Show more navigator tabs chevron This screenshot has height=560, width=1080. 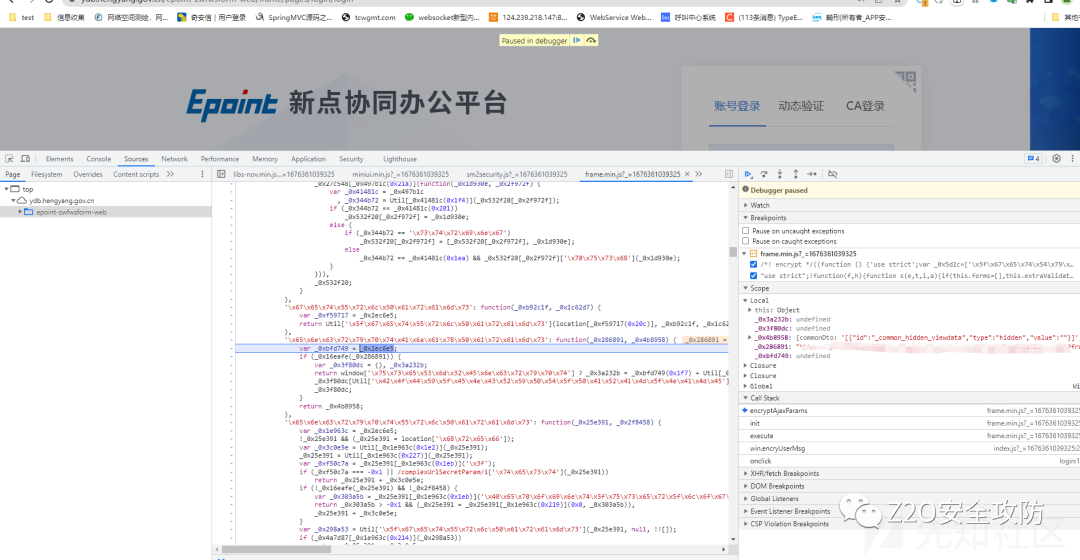(x=170, y=174)
